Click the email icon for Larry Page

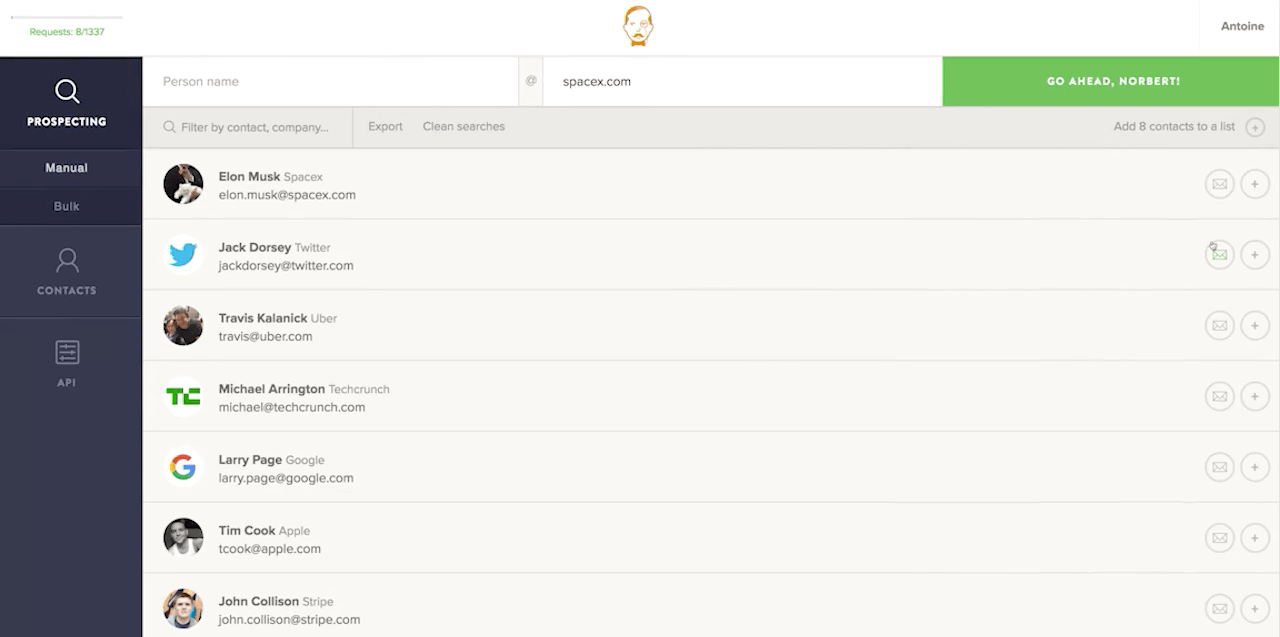point(1219,467)
